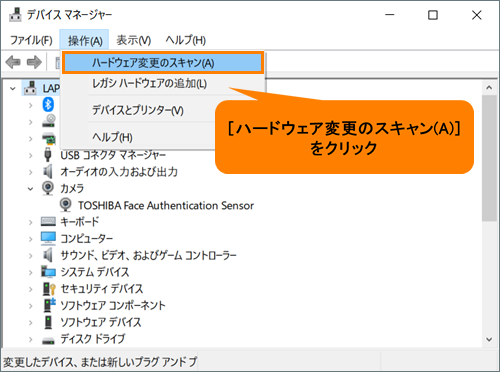Select the セキュリティ デバイス label

tap(102, 289)
